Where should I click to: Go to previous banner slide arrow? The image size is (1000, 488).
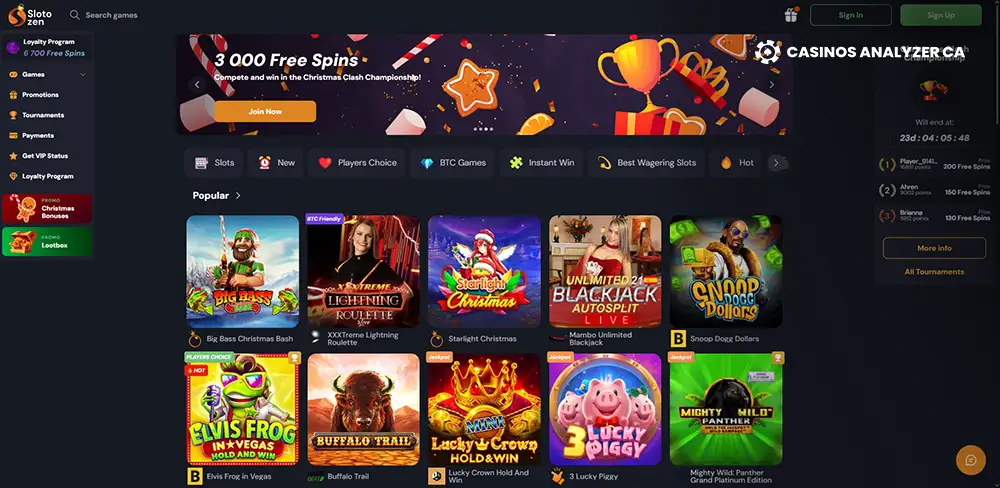[x=197, y=84]
